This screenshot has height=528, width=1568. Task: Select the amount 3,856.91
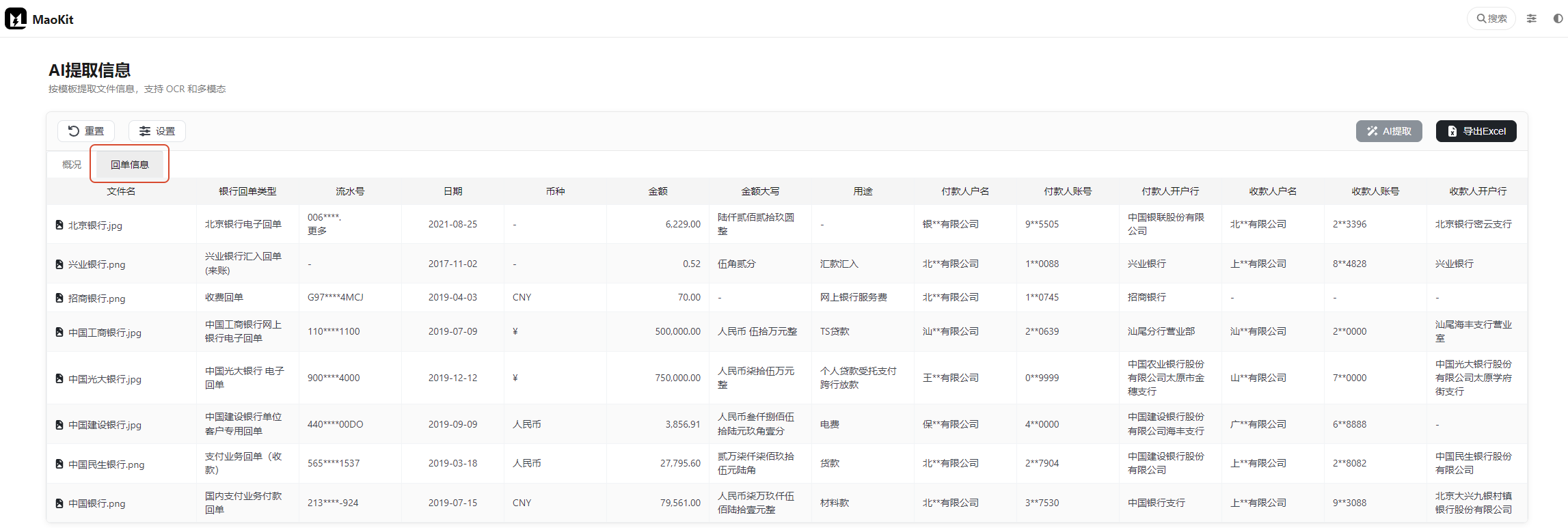tap(683, 424)
